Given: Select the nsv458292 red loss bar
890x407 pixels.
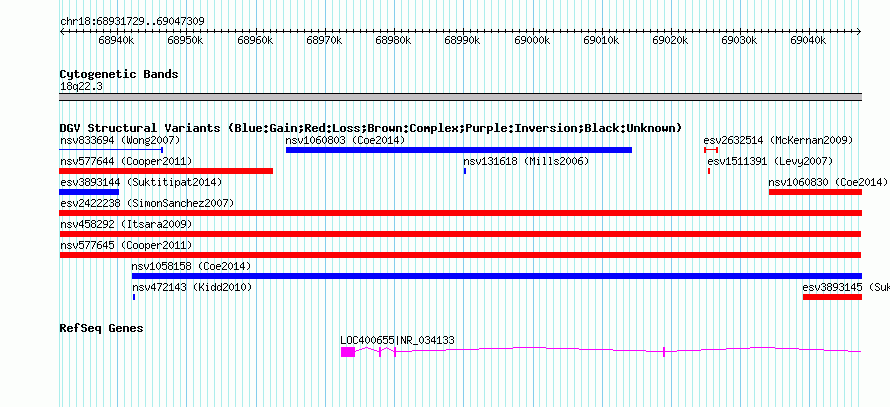Looking at the screenshot, I should coord(460,234).
